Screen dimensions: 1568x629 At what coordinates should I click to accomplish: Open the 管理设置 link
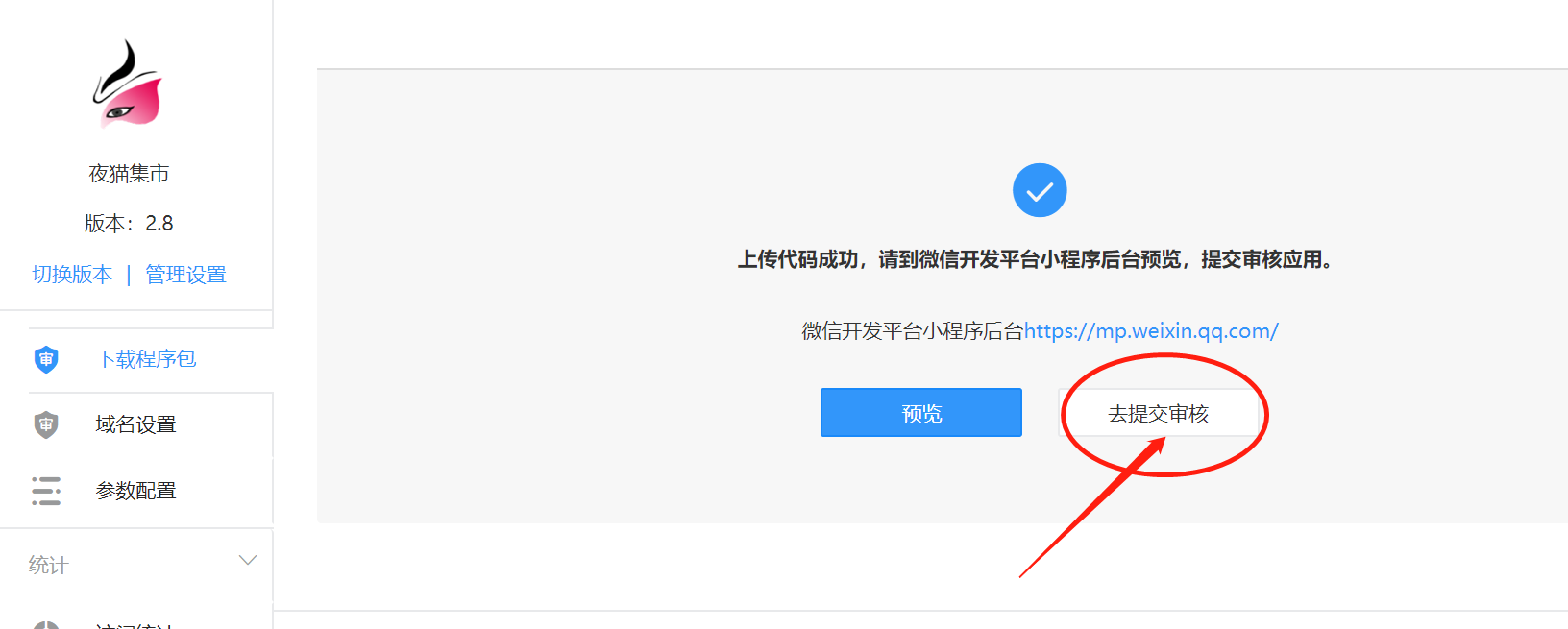(x=185, y=275)
